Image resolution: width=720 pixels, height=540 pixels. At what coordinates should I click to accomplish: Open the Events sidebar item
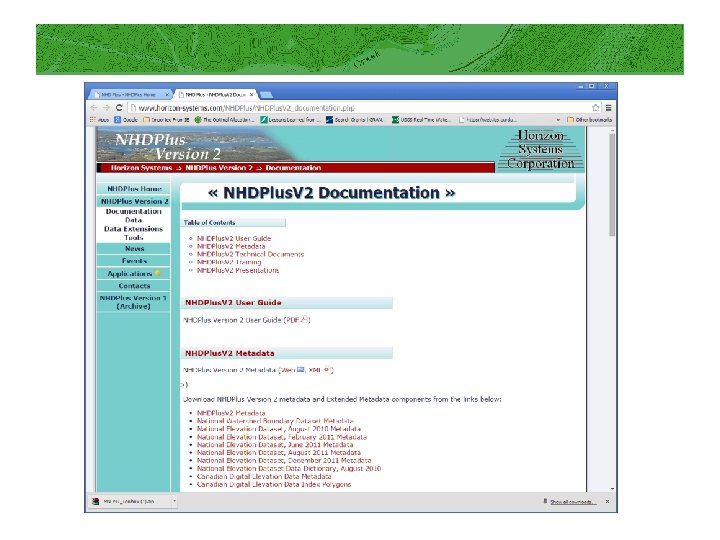pyautogui.click(x=134, y=261)
